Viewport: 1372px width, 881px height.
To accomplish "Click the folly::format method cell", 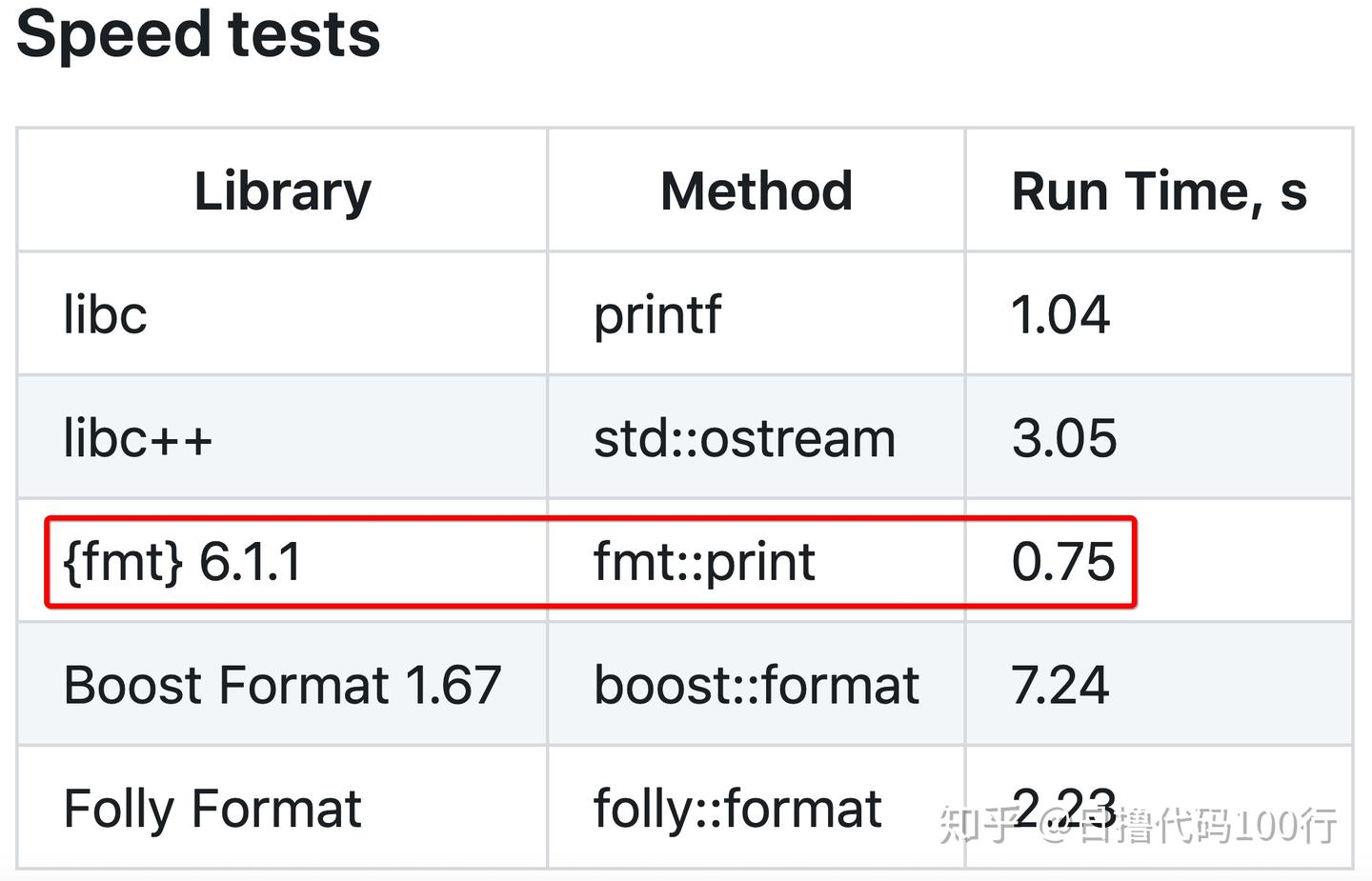I will click(737, 809).
